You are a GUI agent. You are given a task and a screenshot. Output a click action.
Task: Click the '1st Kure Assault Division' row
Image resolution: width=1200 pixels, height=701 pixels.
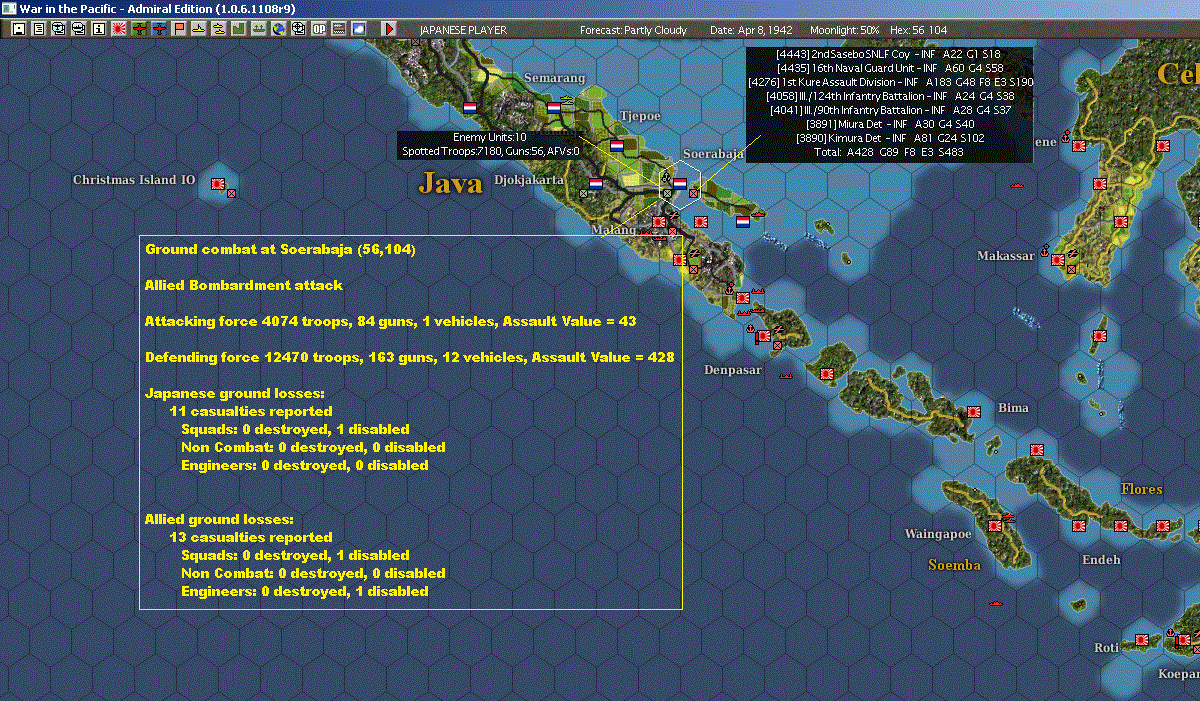coord(891,82)
